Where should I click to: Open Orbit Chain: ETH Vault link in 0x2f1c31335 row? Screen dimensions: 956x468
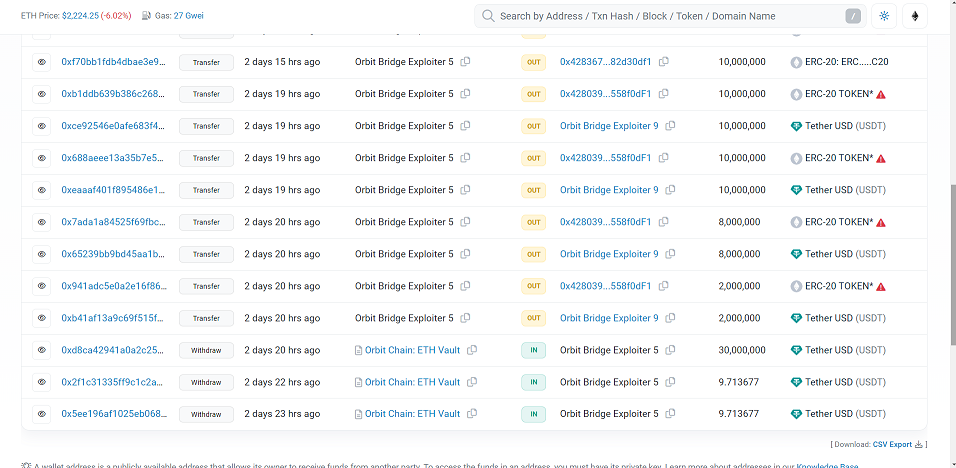point(412,382)
